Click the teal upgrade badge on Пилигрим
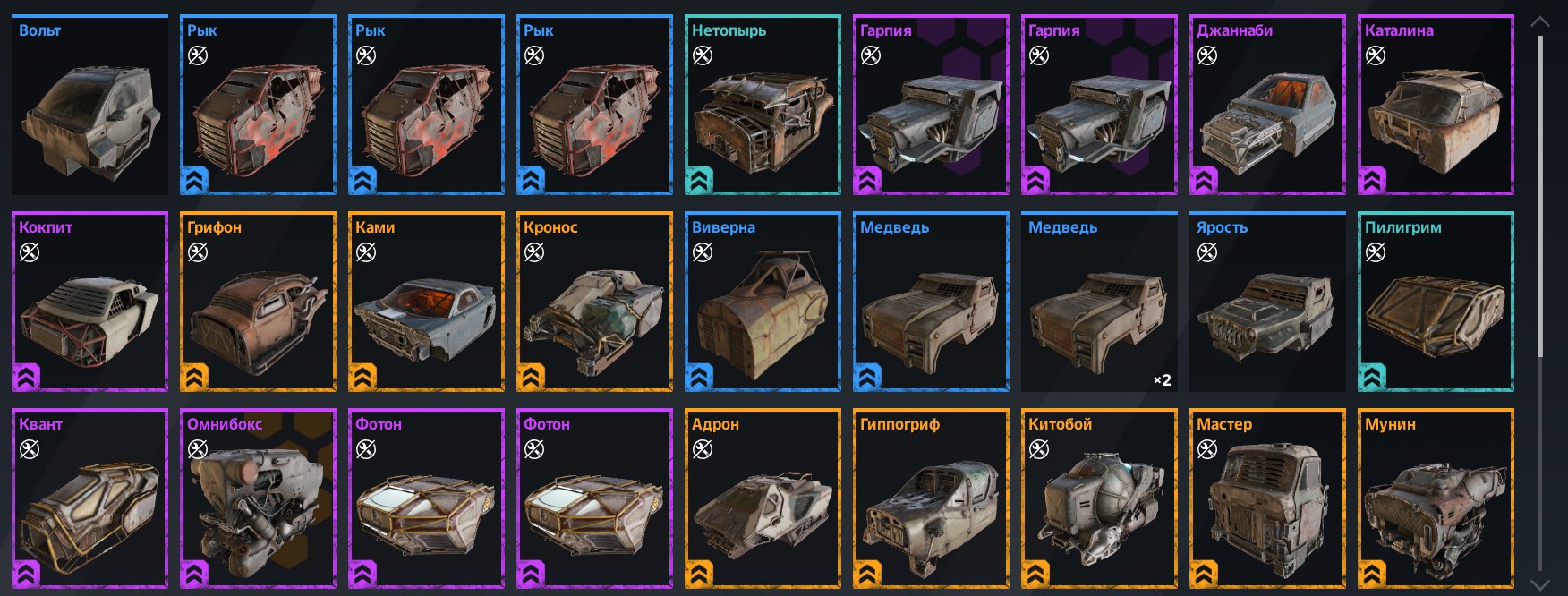 pyautogui.click(x=1372, y=378)
